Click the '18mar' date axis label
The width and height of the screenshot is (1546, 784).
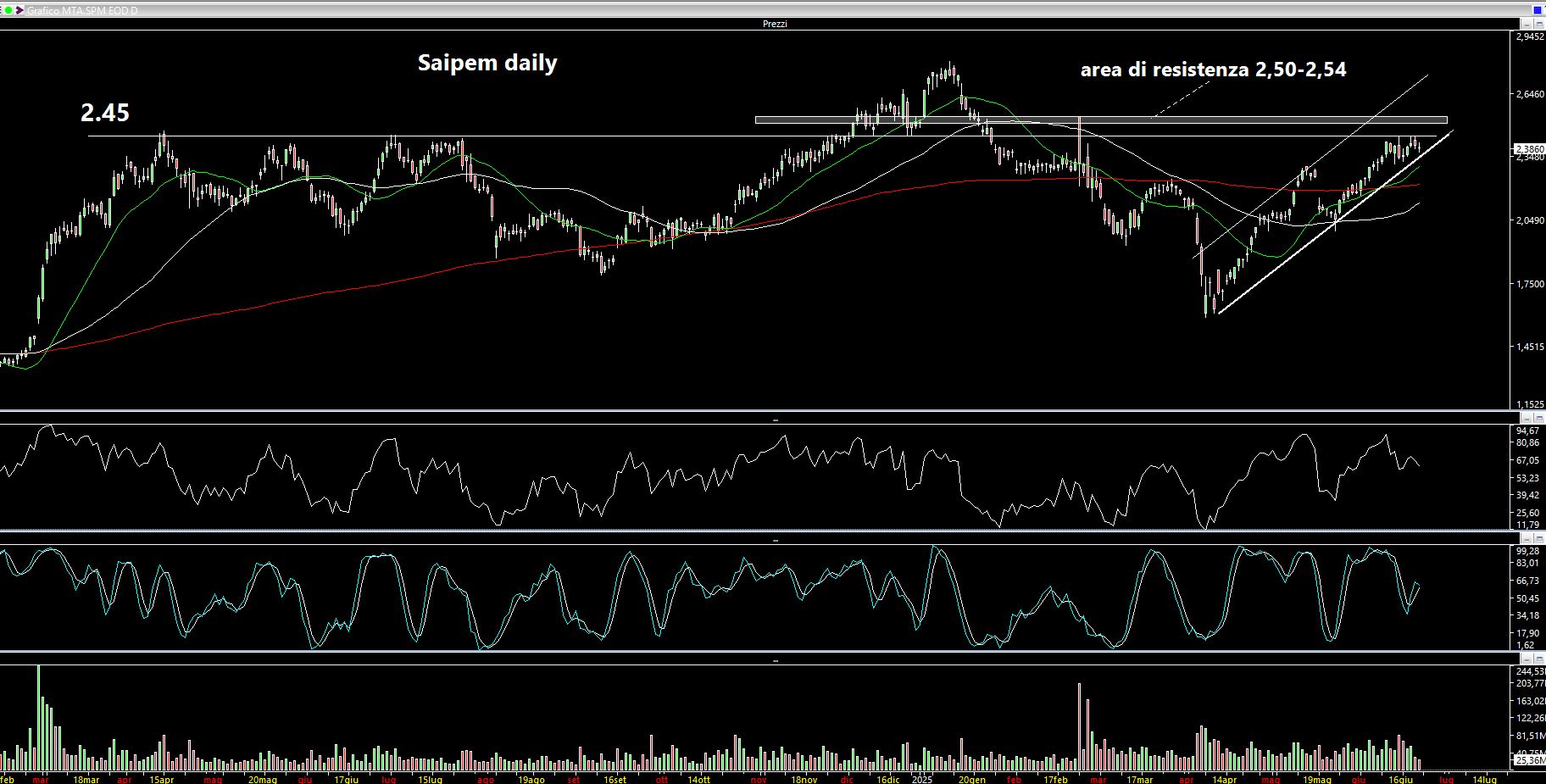click(x=86, y=779)
